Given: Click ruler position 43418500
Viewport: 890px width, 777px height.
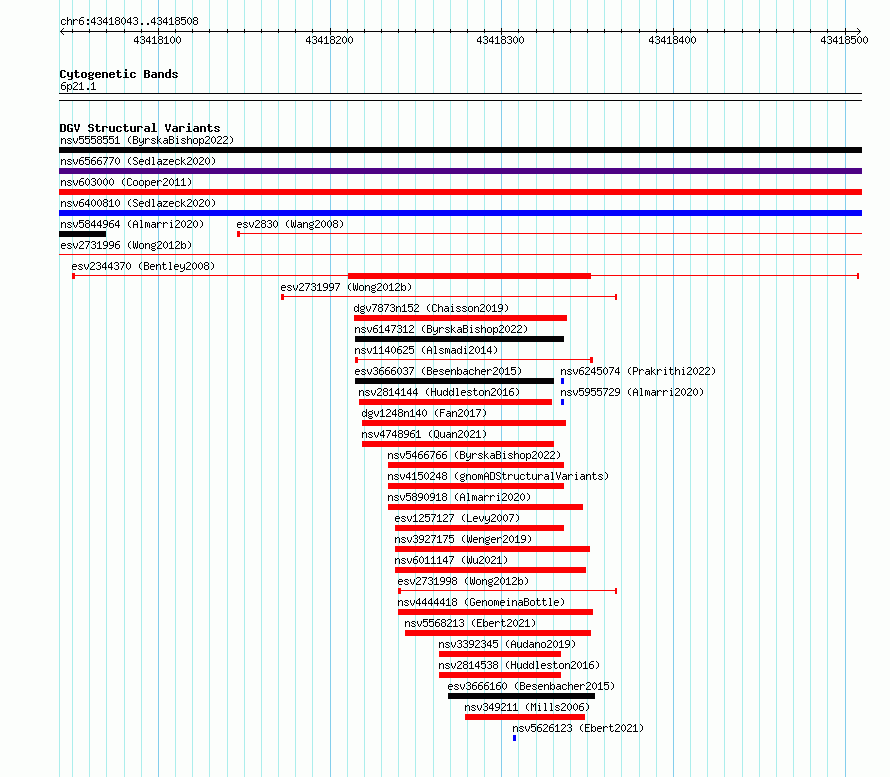Looking at the screenshot, I should click(844, 40).
